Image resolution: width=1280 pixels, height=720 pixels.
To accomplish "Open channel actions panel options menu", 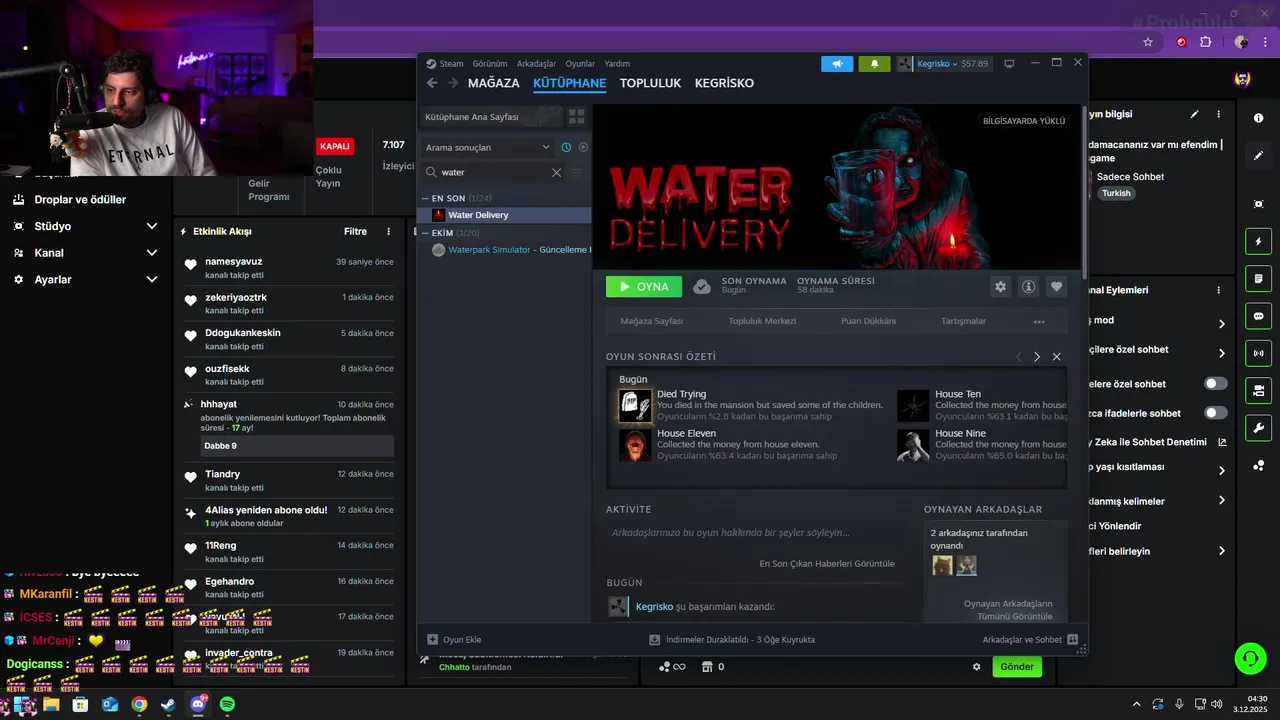I will [1218, 290].
